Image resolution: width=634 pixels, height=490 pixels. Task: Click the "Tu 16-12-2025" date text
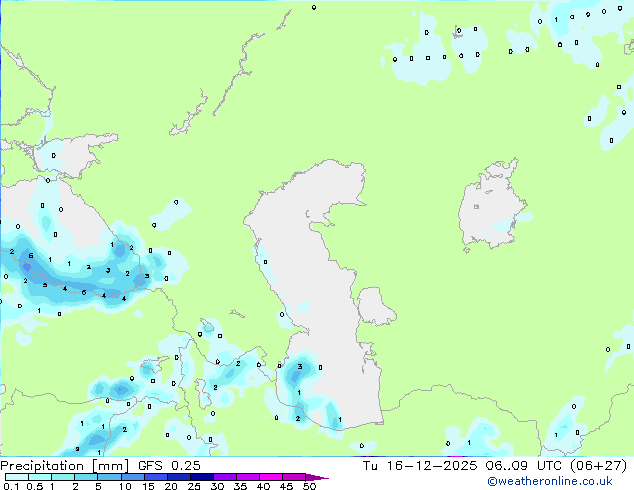(x=420, y=466)
